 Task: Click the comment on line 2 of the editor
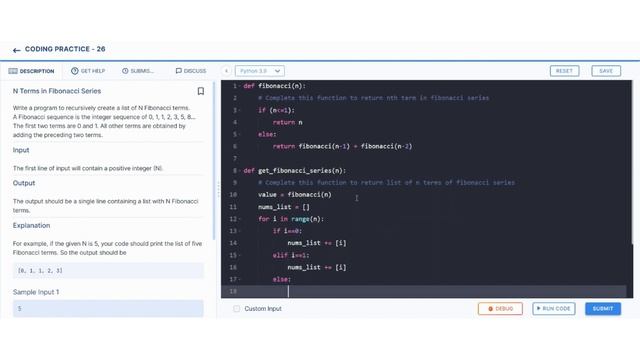coord(373,98)
